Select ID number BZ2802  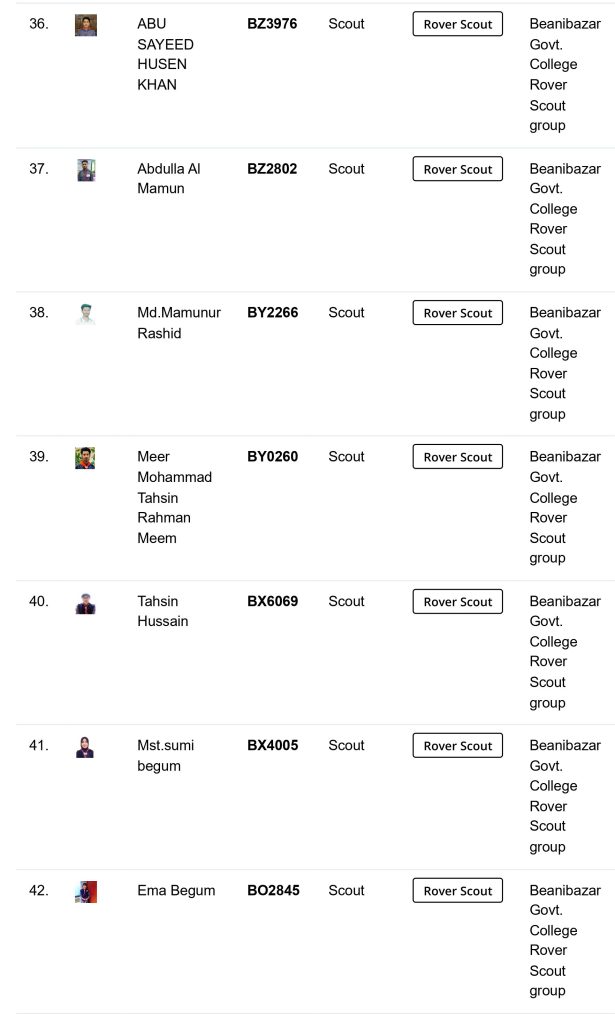click(272, 169)
